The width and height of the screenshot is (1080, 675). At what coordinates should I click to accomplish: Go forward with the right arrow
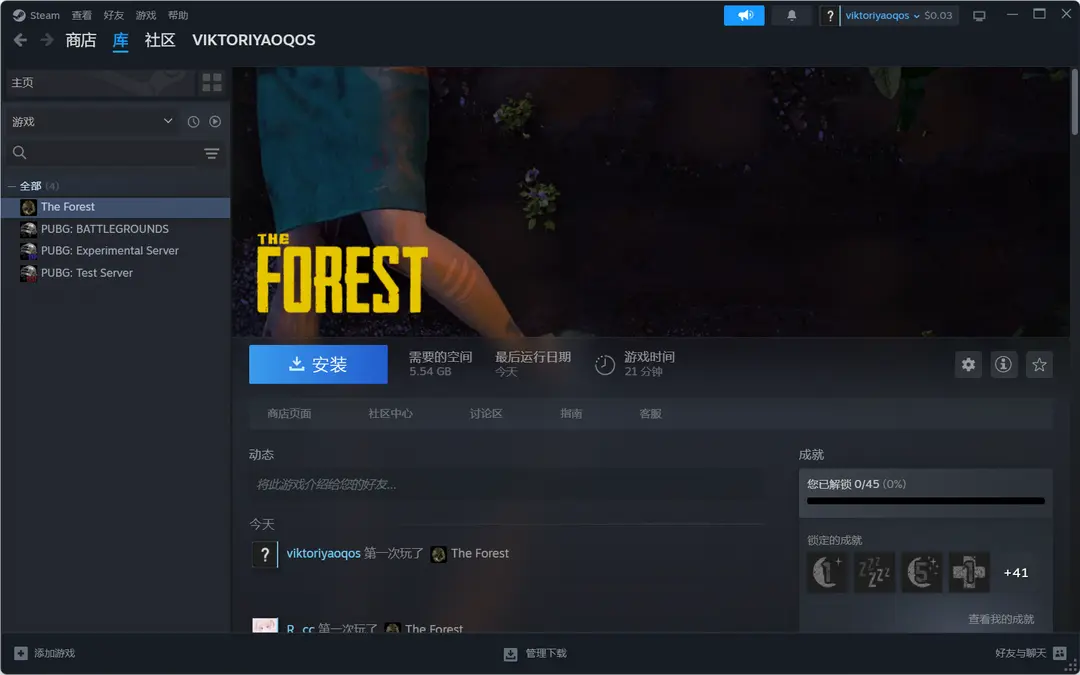pyautogui.click(x=47, y=40)
